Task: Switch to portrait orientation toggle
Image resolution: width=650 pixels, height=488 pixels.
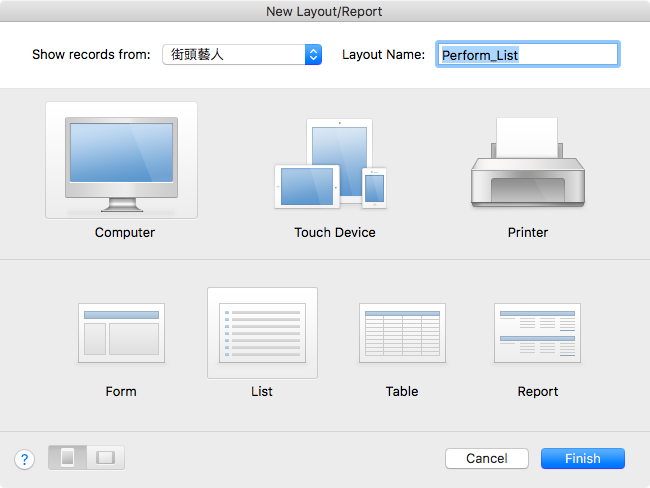Action: tap(68, 458)
